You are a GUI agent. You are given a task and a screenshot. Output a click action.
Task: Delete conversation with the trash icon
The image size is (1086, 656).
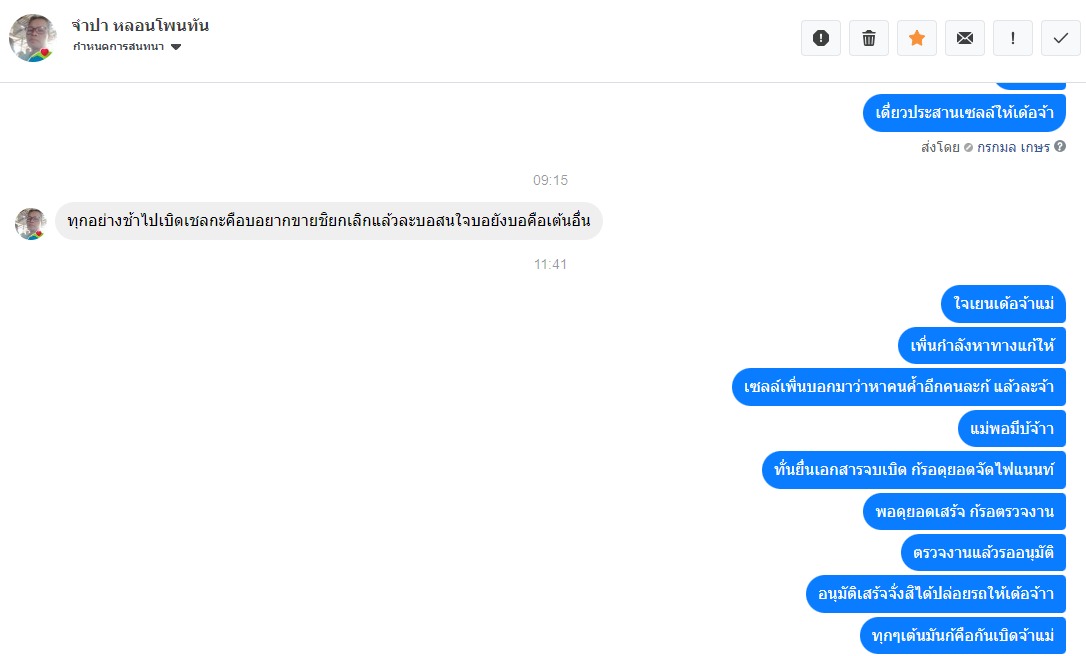869,38
